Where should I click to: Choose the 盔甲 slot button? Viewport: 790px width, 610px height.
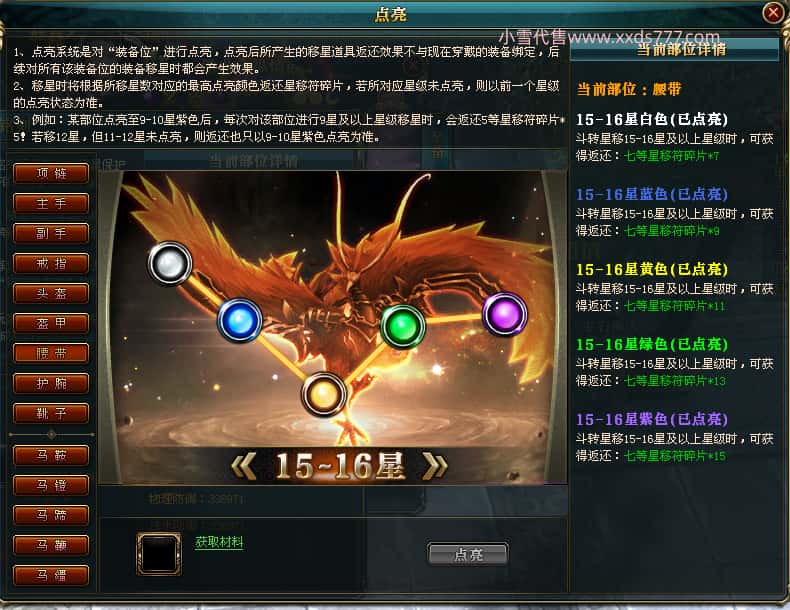point(51,323)
